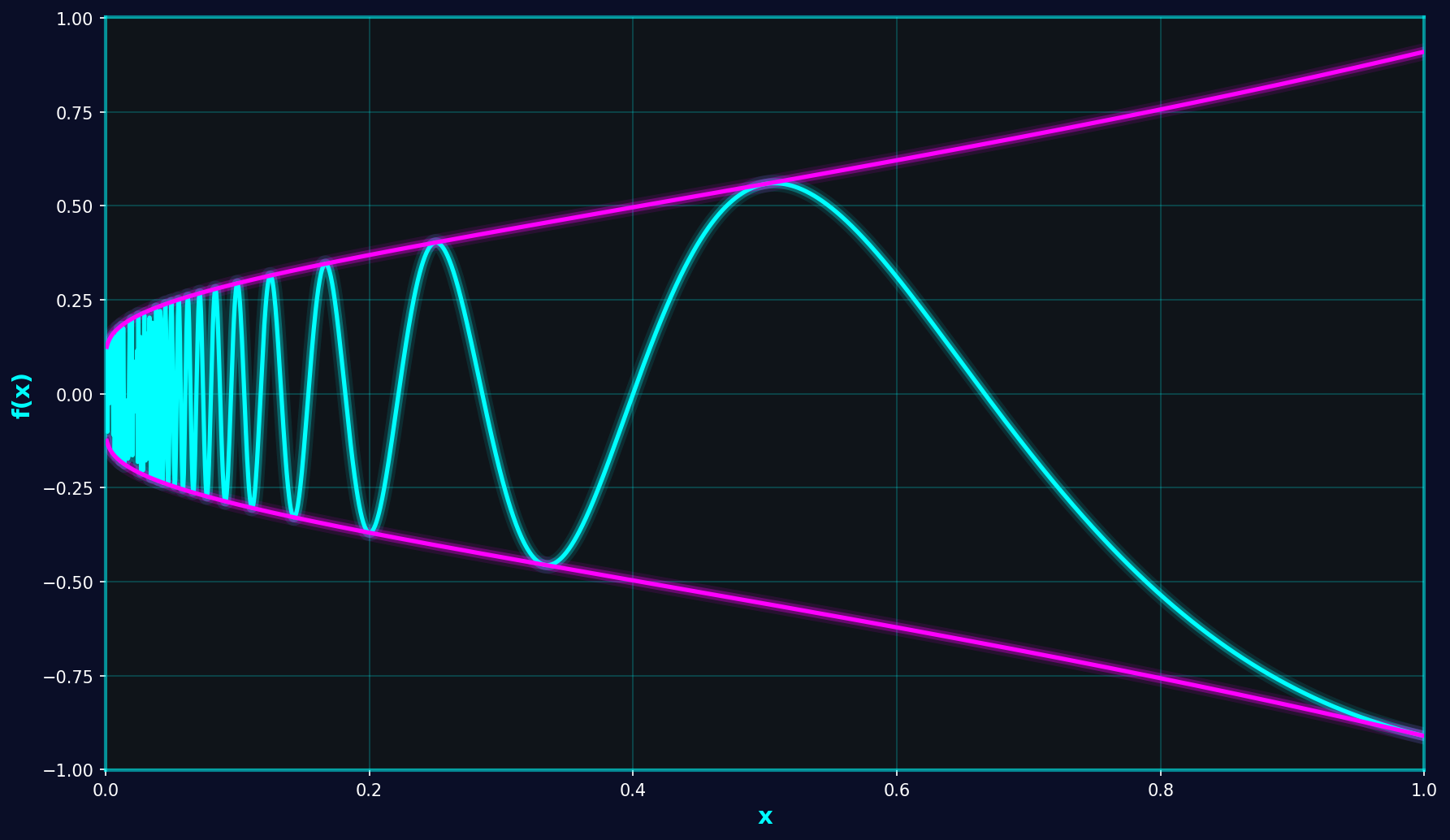Click the 0.75 y-axis tick label

[75, 113]
